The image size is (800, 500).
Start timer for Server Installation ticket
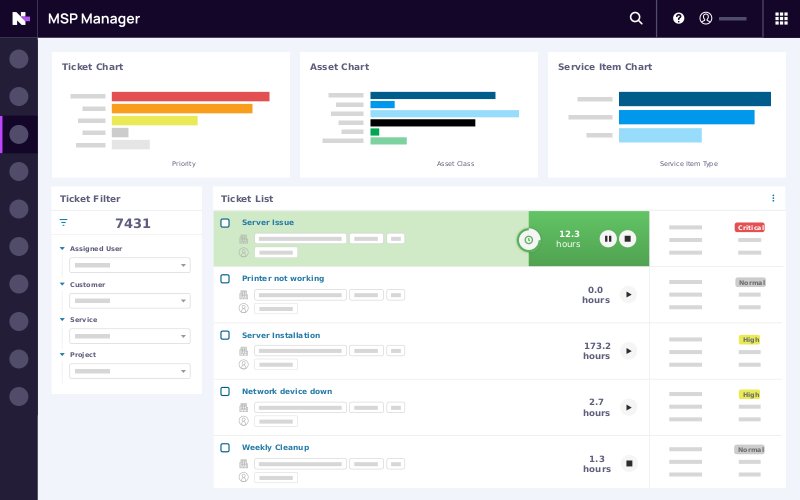629,351
